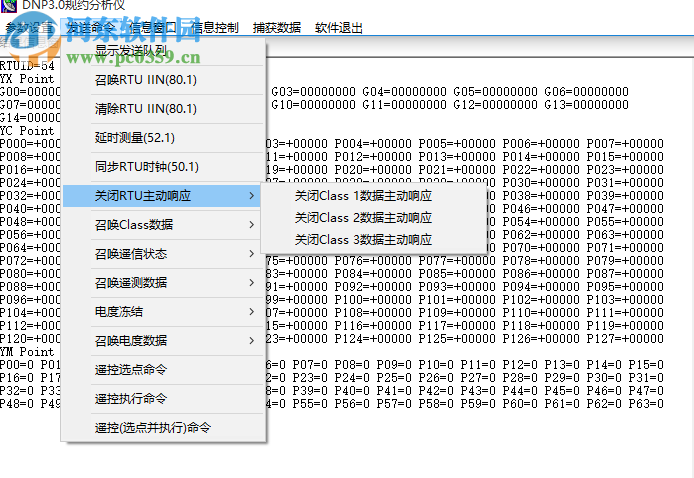The height and width of the screenshot is (478, 694).
Task: Click the RTUID=54 text line
Action: coord(27,66)
